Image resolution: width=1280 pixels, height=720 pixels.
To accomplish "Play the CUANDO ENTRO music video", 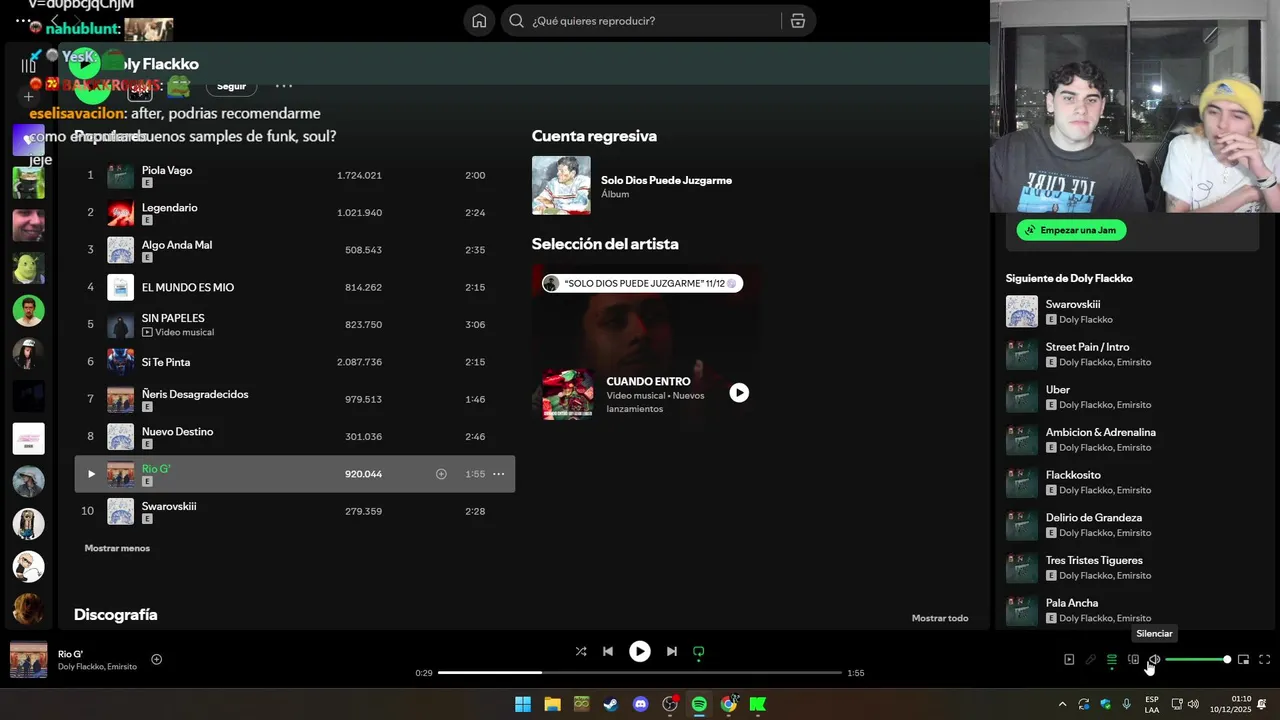I will click(739, 393).
